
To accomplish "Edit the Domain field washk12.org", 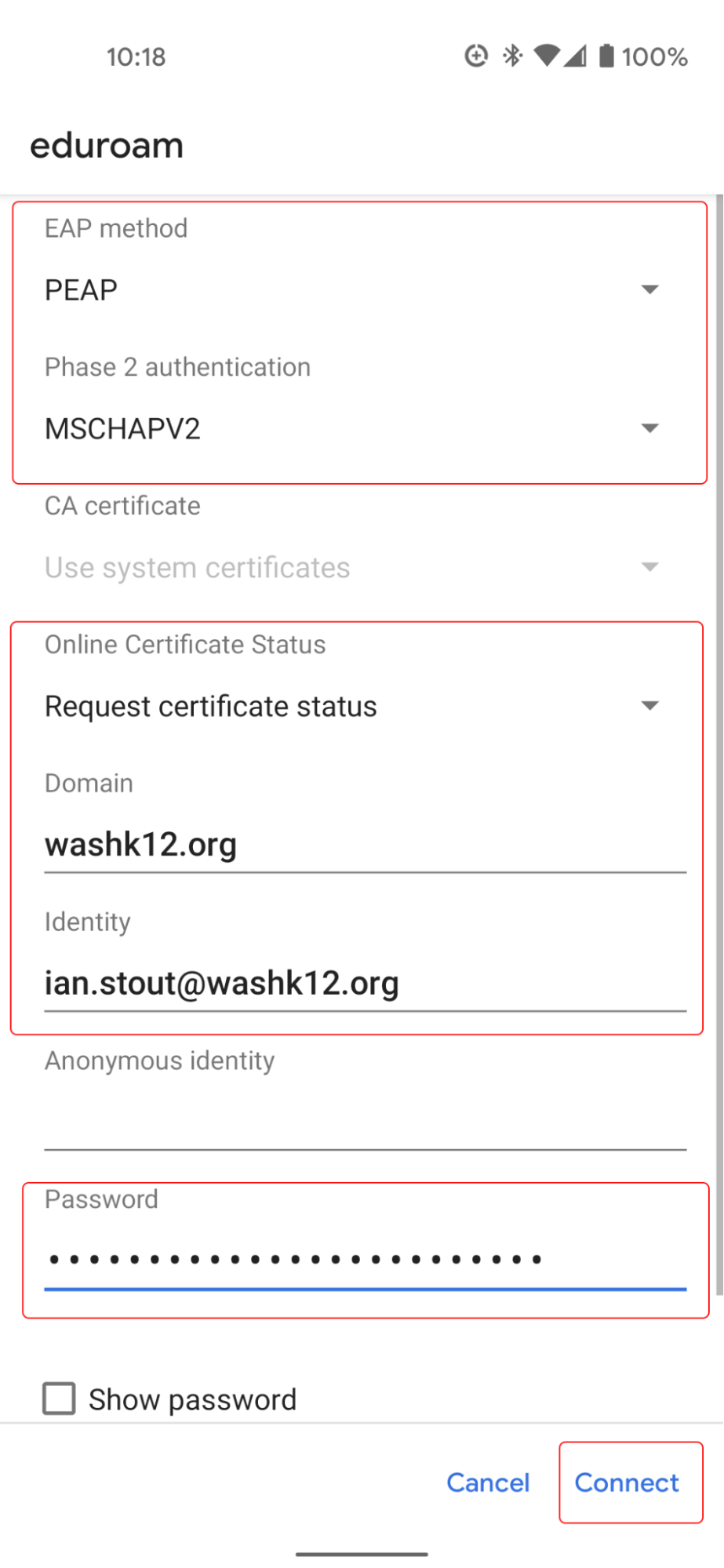I will point(366,846).
